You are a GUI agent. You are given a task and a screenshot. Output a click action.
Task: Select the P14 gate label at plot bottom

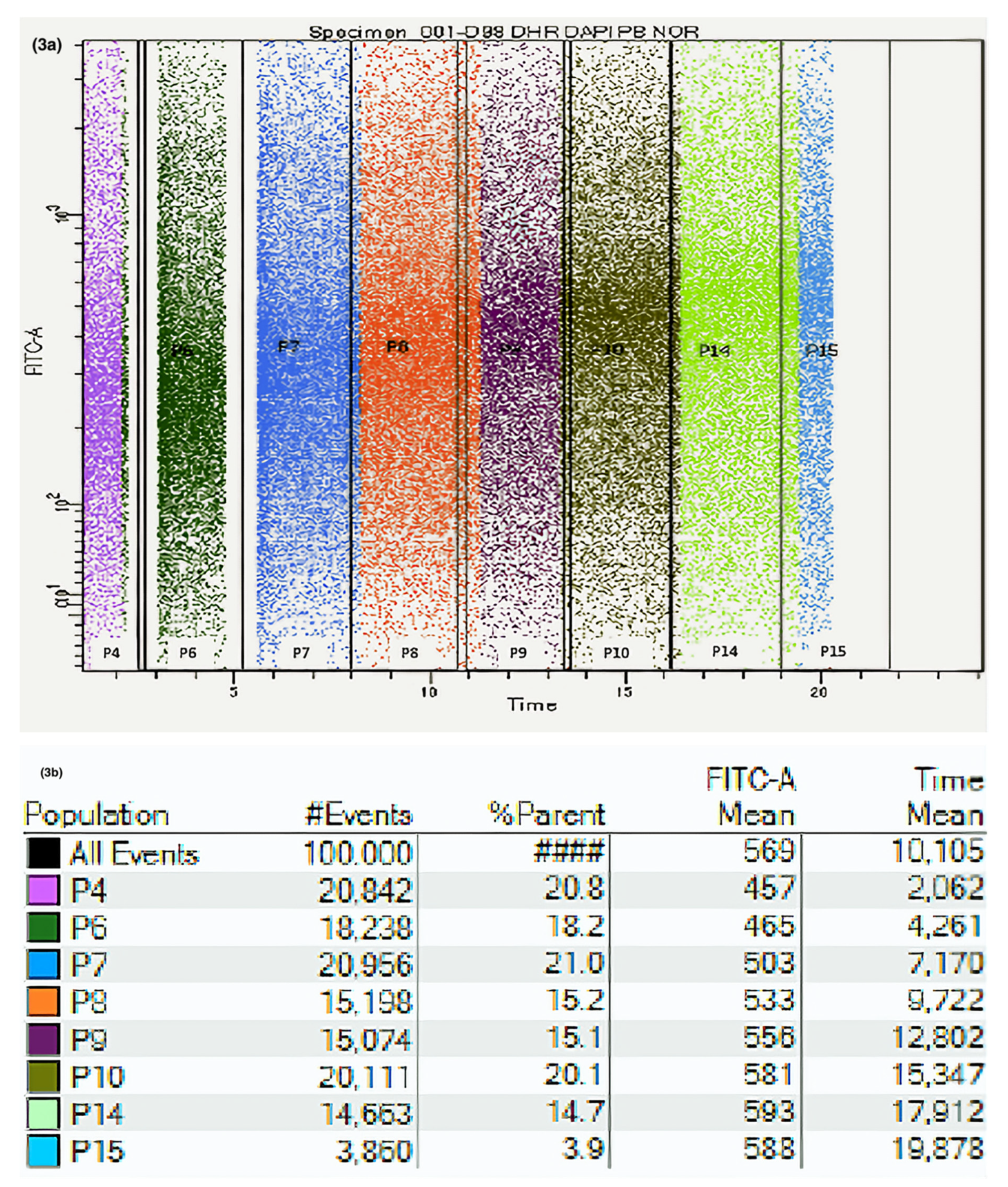pyautogui.click(x=725, y=651)
